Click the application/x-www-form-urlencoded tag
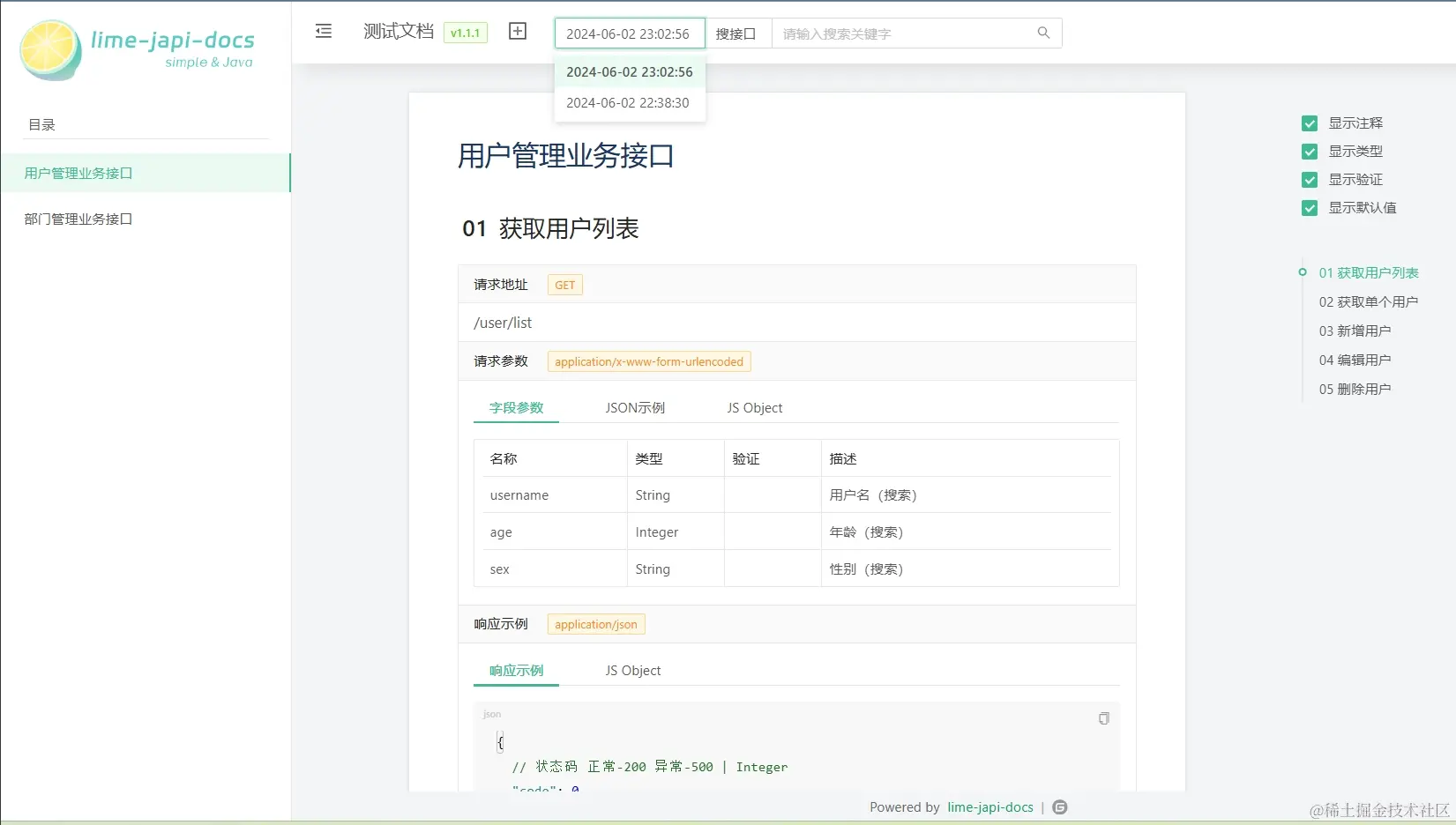This screenshot has height=825, width=1456. point(649,362)
